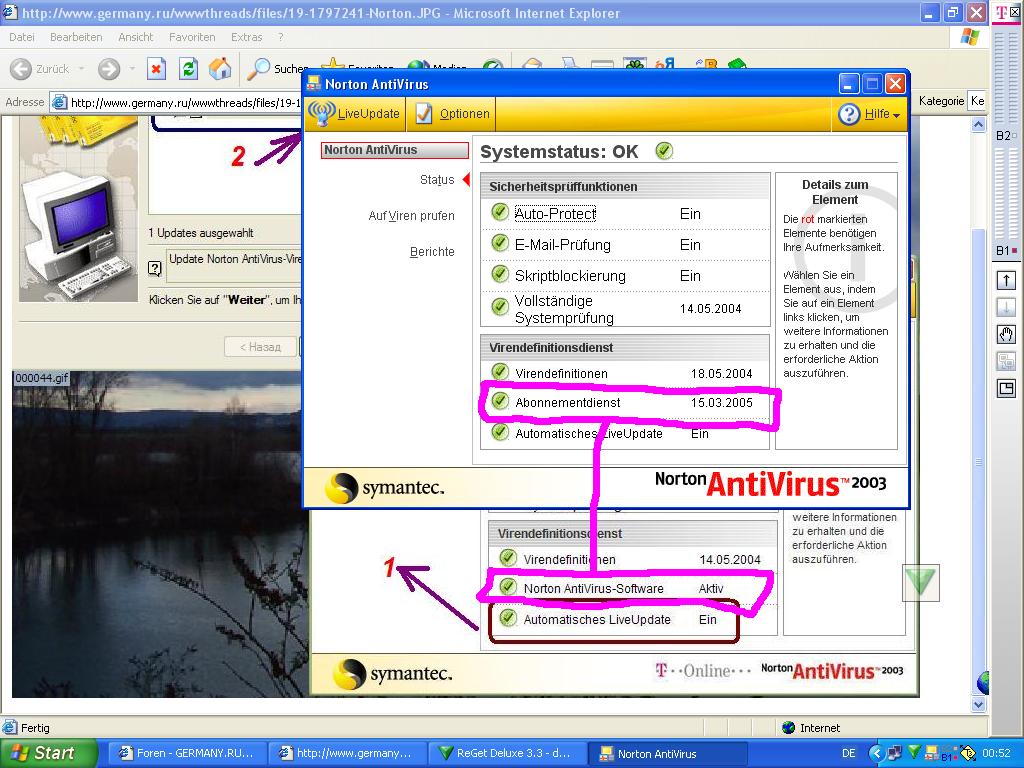The image size is (1024, 768).
Task: Click the IE Refresh page icon
Action: pyautogui.click(x=188, y=69)
